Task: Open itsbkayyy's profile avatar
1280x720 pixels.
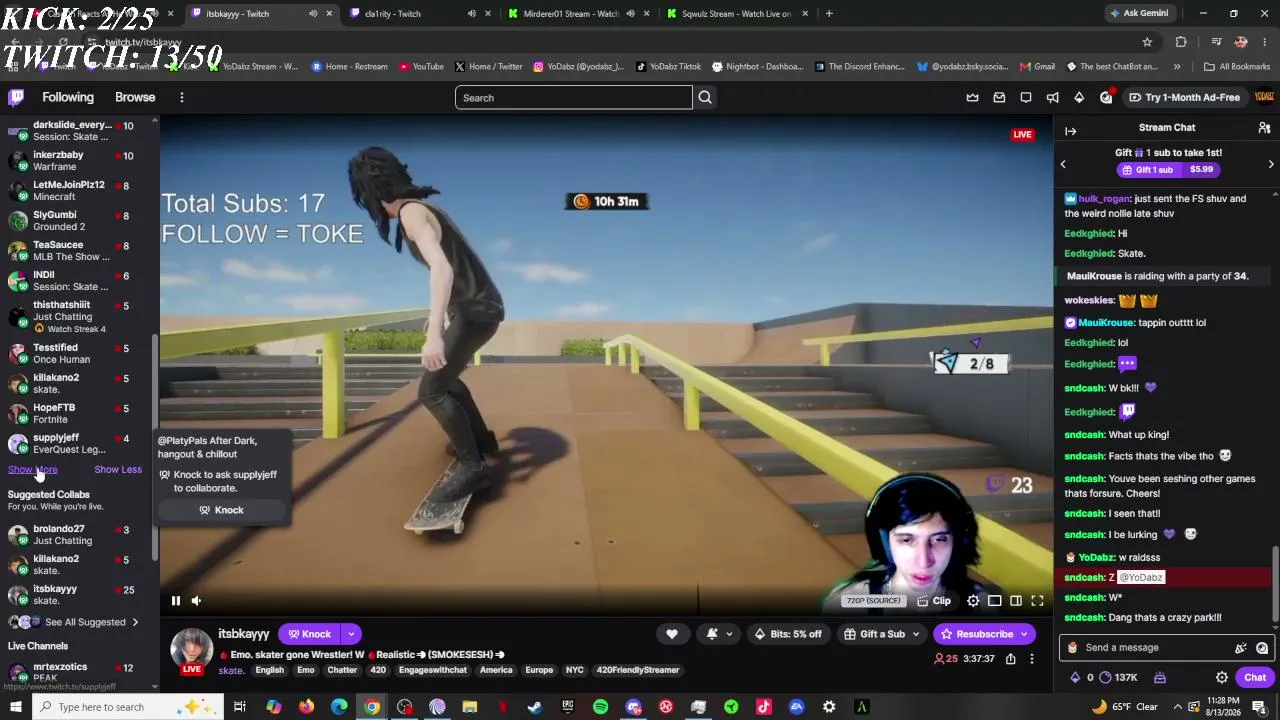Action: [191, 648]
